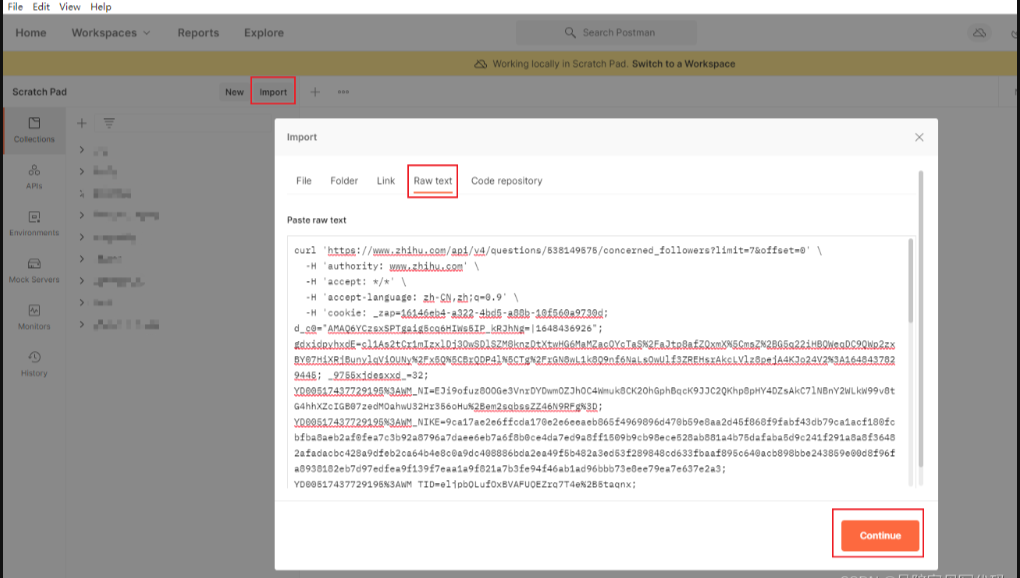The width and height of the screenshot is (1020, 578).
Task: Click the Search Postman field
Action: (606, 33)
